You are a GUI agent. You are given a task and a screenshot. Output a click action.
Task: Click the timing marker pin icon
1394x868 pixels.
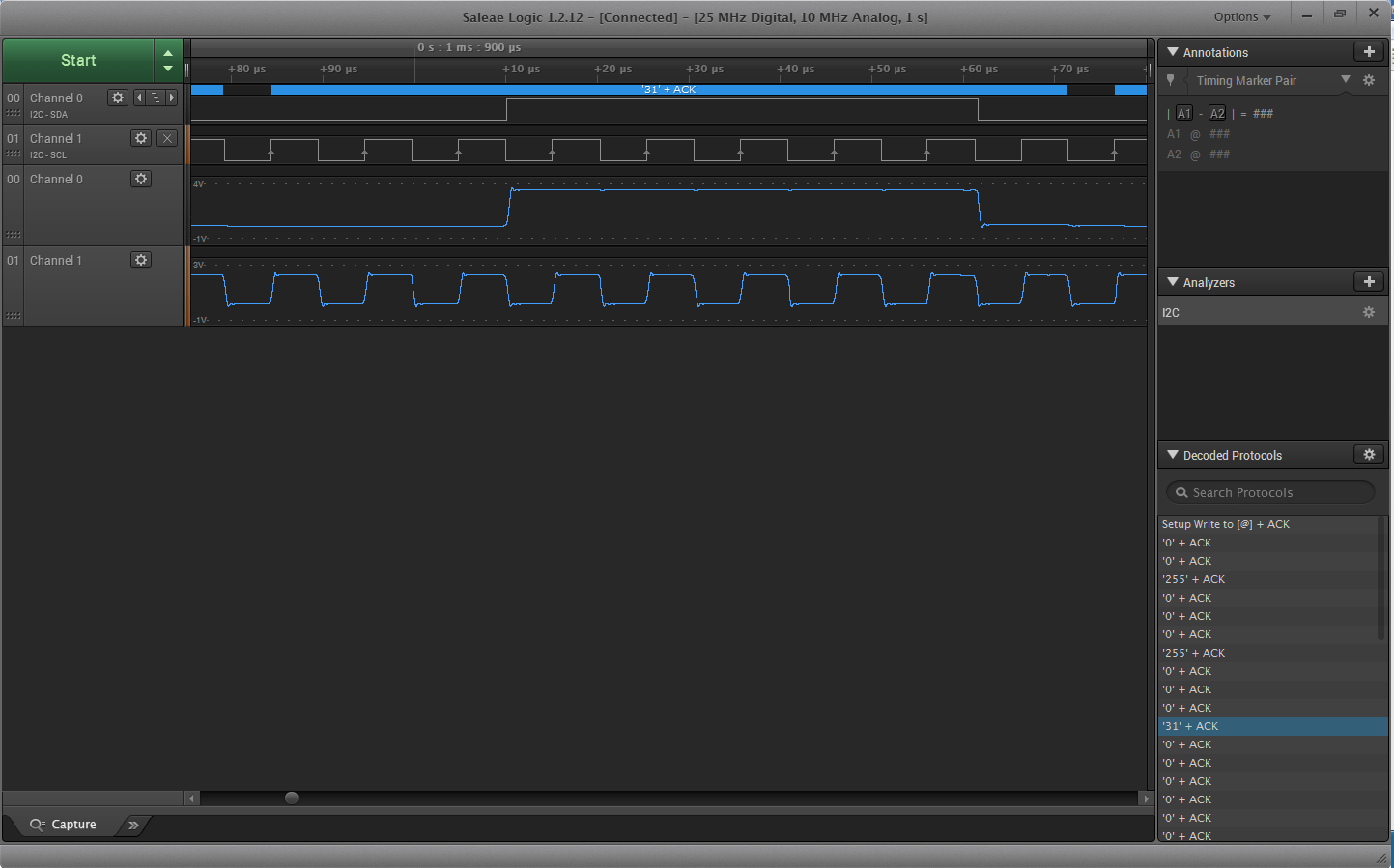[x=1171, y=80]
